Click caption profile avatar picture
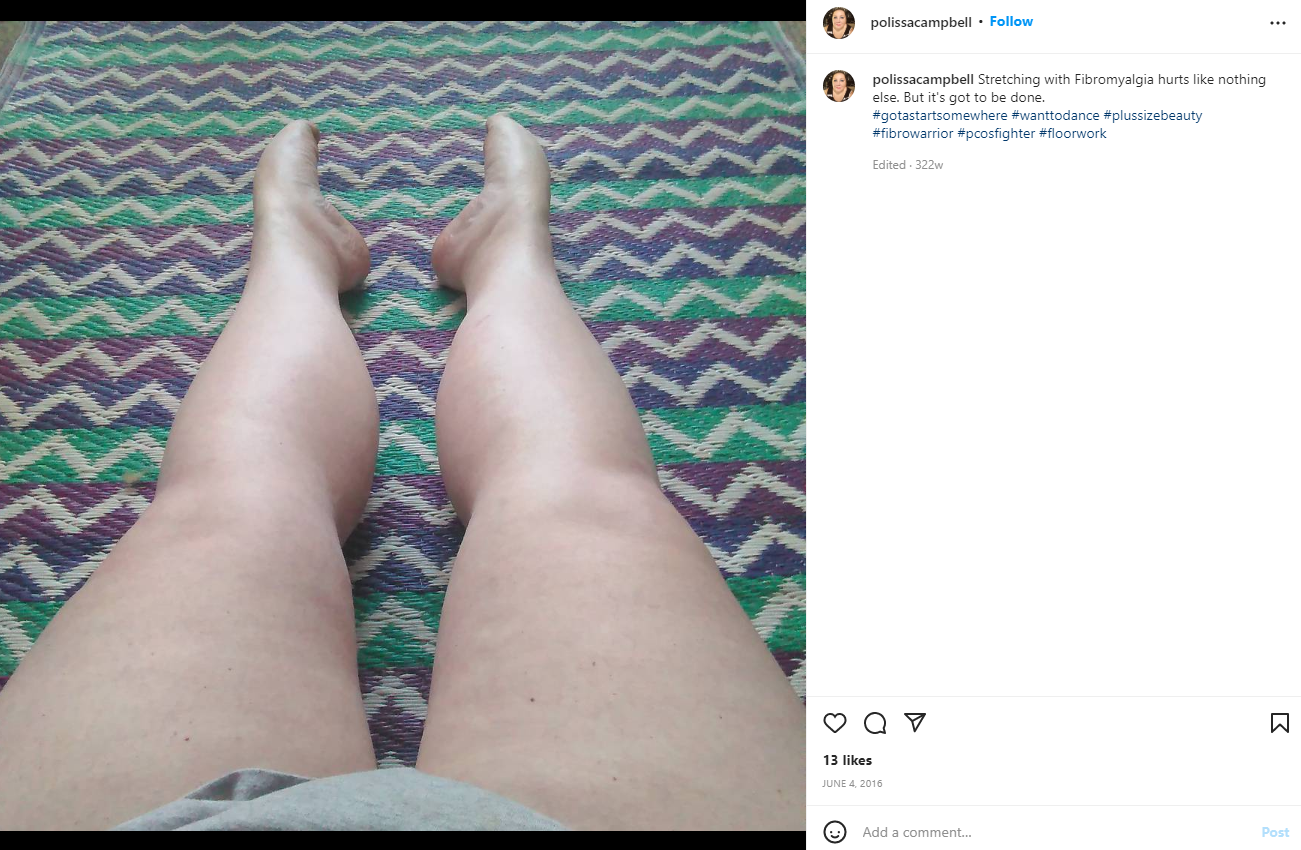 tap(839, 86)
